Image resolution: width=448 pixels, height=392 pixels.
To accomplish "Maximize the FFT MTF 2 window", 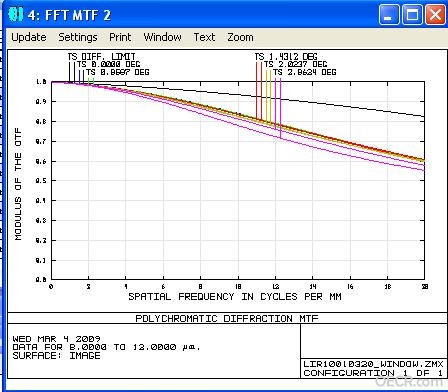I will [x=412, y=15].
